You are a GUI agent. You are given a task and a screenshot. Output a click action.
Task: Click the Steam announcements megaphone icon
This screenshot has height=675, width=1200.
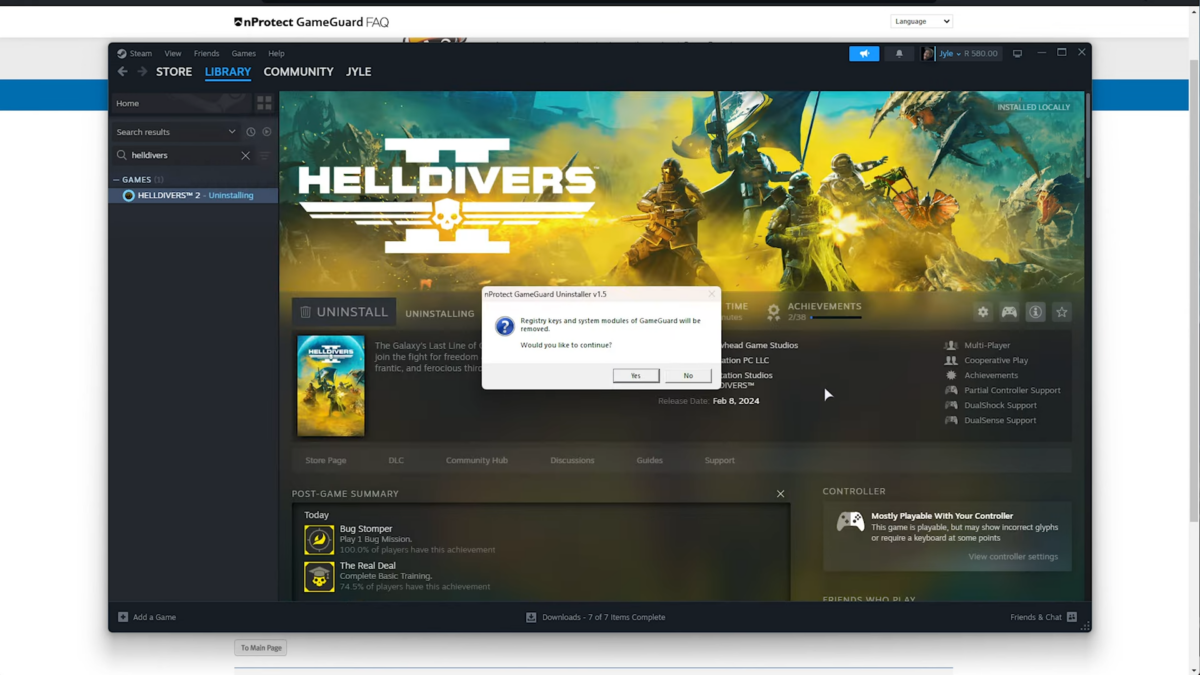[x=864, y=54]
